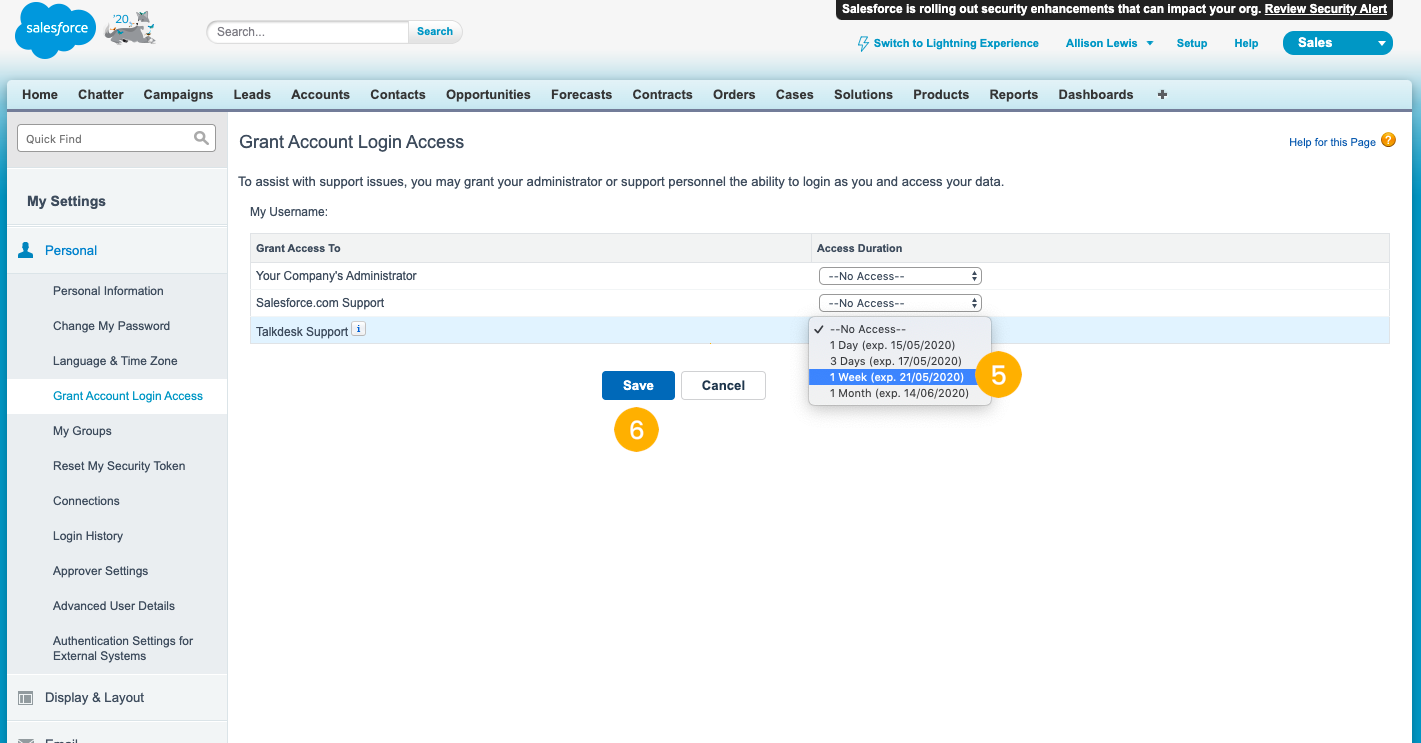Viewport: 1421px width, 743px height.
Task: Expand the Display & Layout section
Action: tap(94, 698)
